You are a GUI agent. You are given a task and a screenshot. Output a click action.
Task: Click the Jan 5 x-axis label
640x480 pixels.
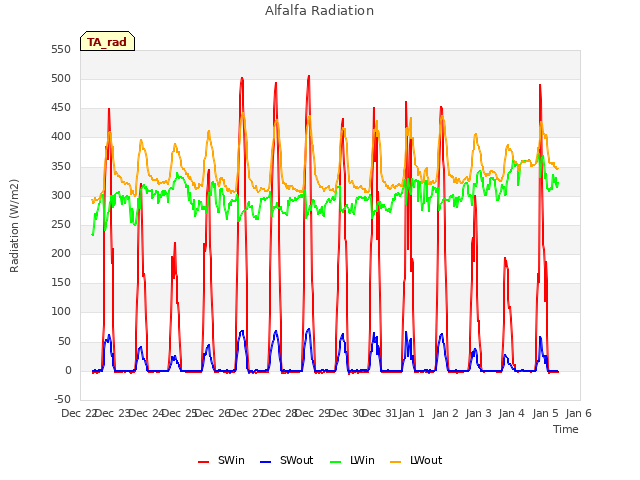(x=546, y=414)
